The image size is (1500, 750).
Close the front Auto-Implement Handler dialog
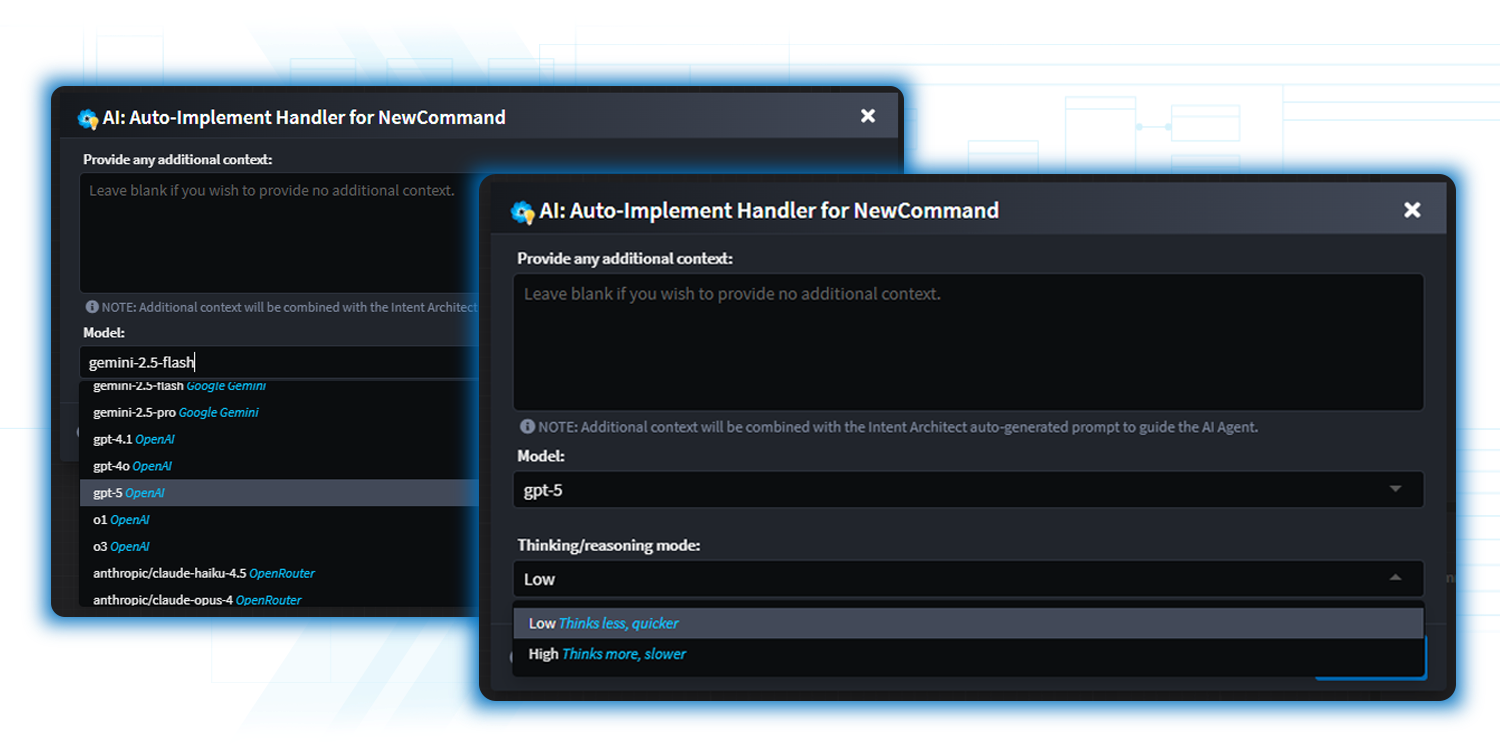click(x=1412, y=210)
